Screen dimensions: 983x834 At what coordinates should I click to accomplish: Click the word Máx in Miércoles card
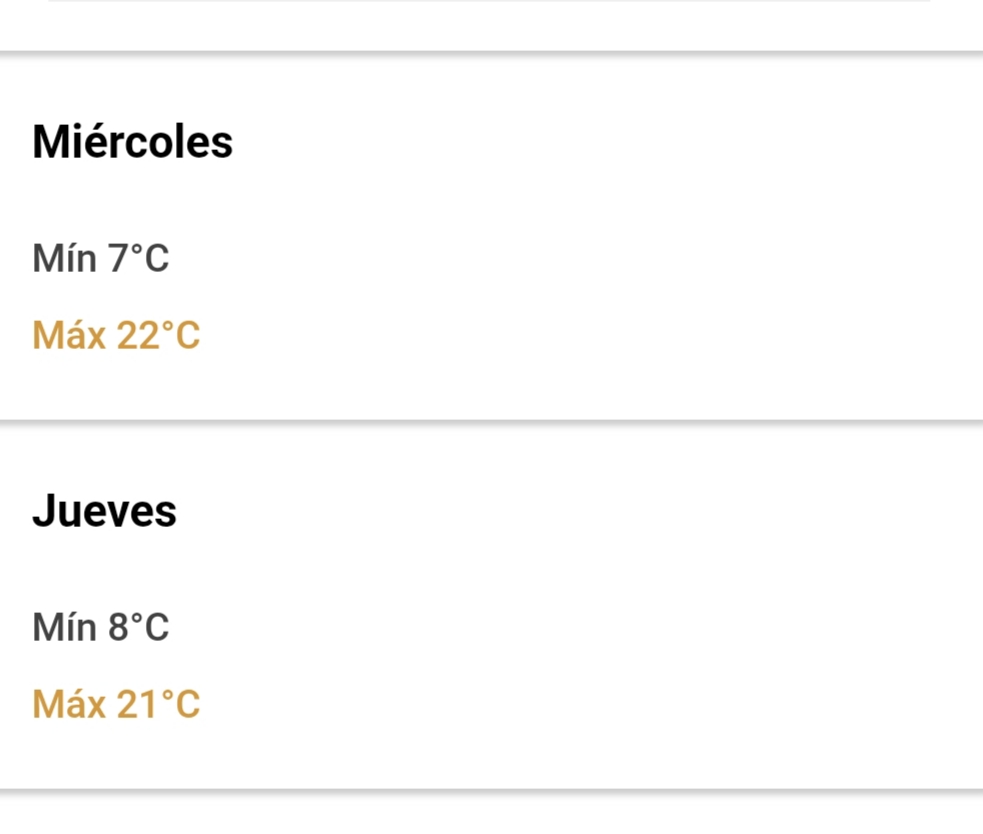pos(69,336)
